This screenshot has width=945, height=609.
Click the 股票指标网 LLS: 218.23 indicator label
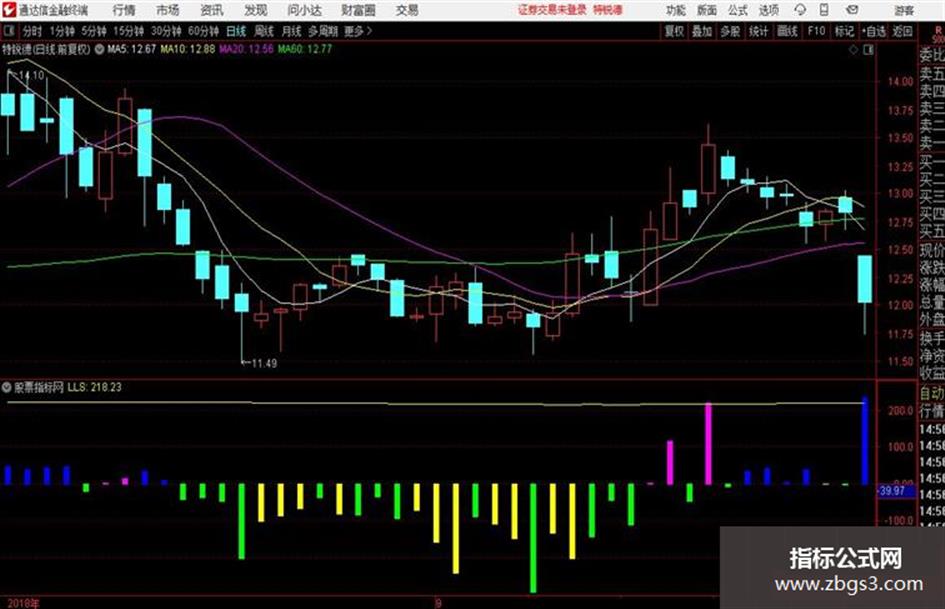click(68, 387)
